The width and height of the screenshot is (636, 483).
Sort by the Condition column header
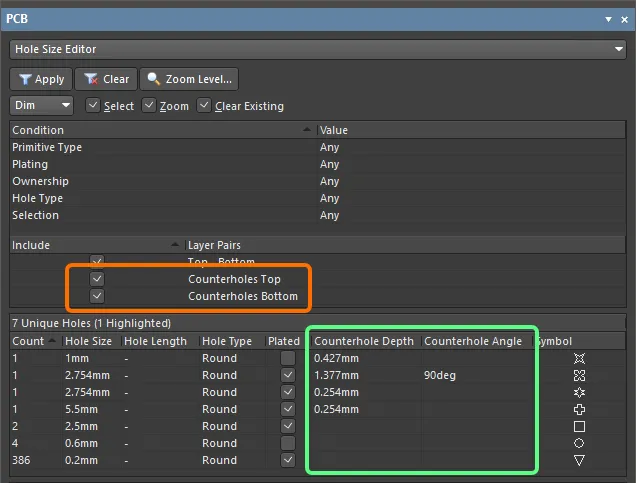pos(163,130)
